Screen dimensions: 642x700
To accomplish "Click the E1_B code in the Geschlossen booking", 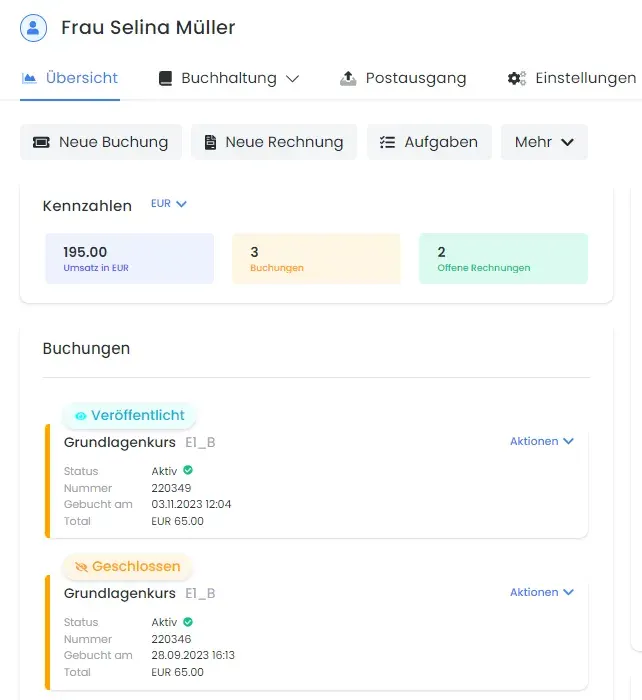I will (x=200, y=593).
